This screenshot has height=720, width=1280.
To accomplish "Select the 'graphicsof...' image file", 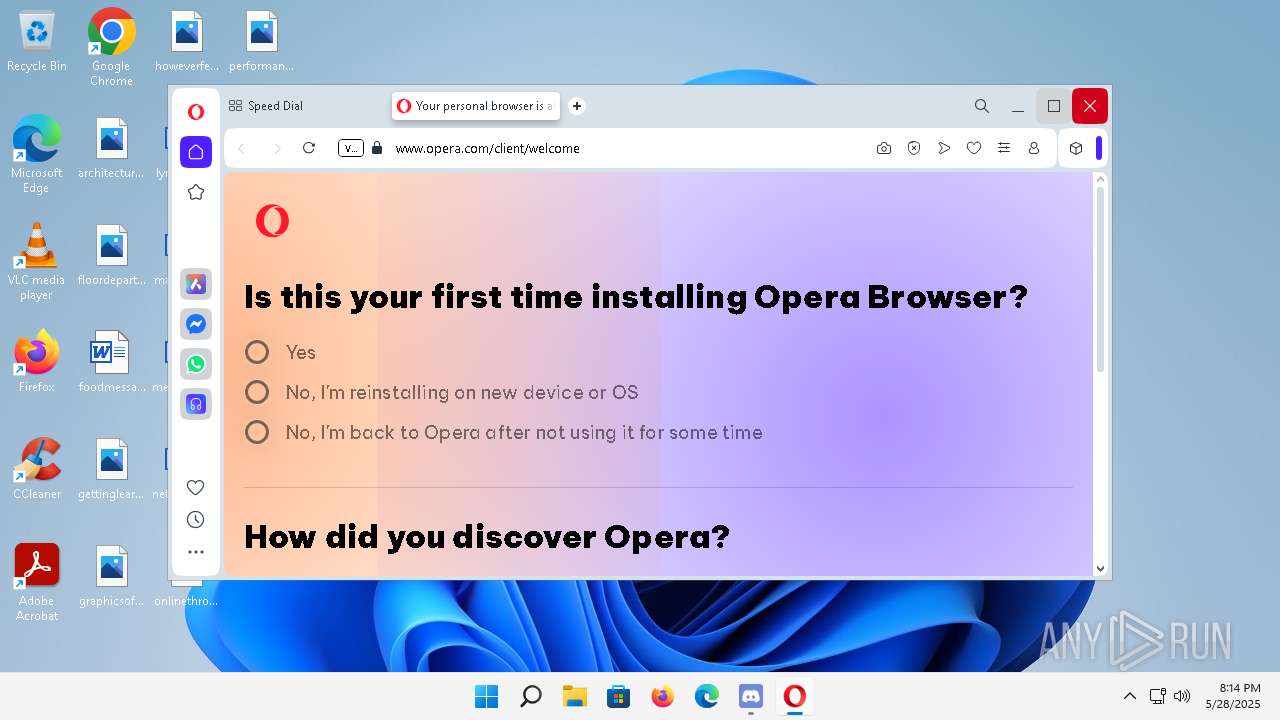I will [111, 576].
